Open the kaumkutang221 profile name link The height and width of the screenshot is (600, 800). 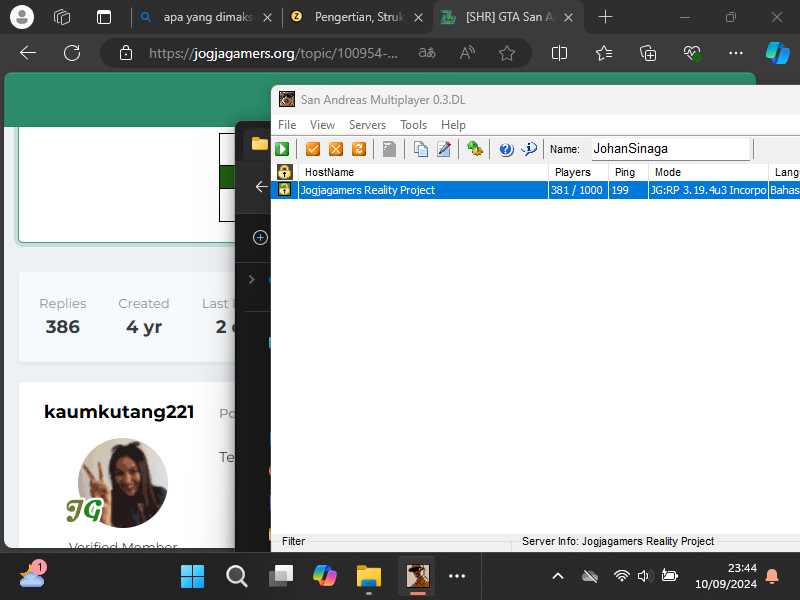click(119, 412)
